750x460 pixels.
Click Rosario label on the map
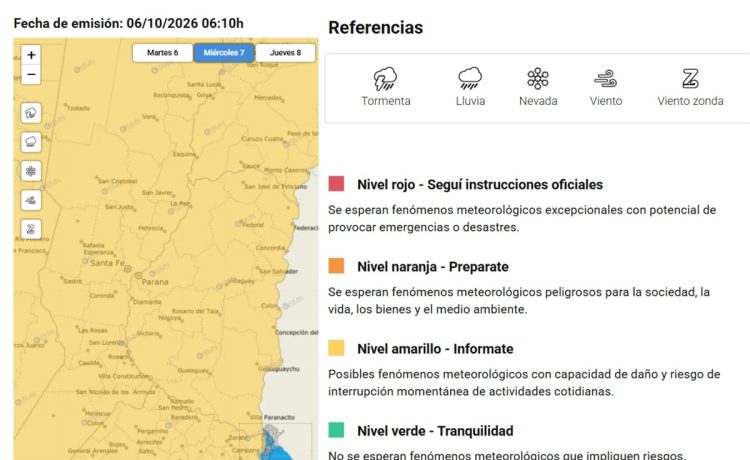(118, 356)
